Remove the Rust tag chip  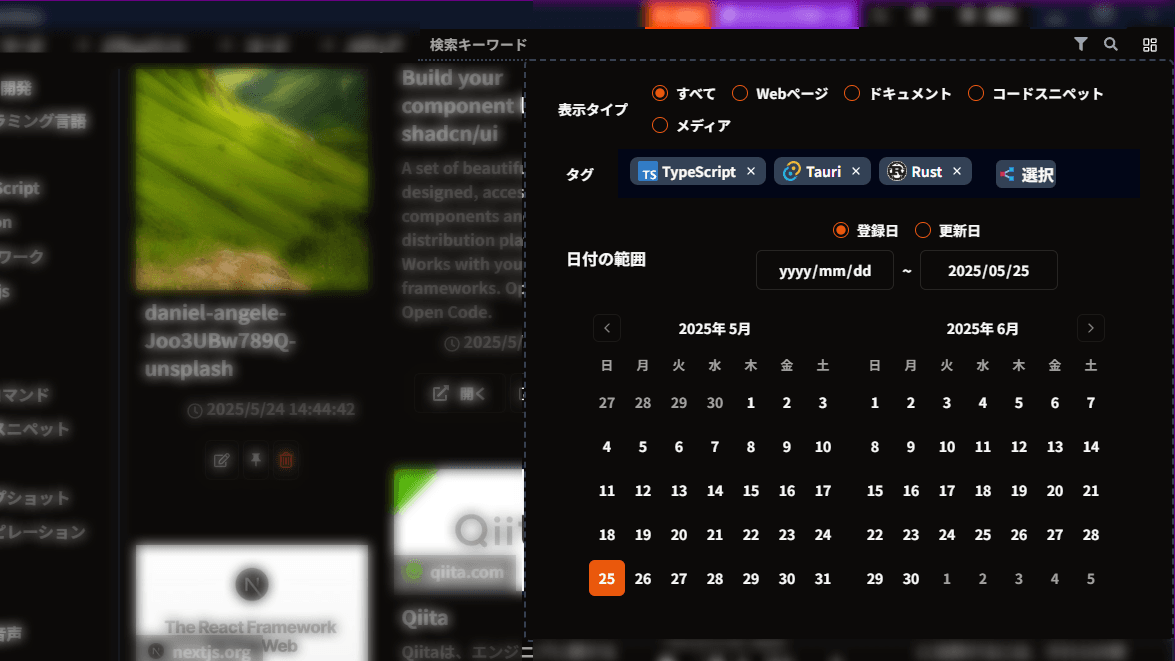tap(957, 172)
